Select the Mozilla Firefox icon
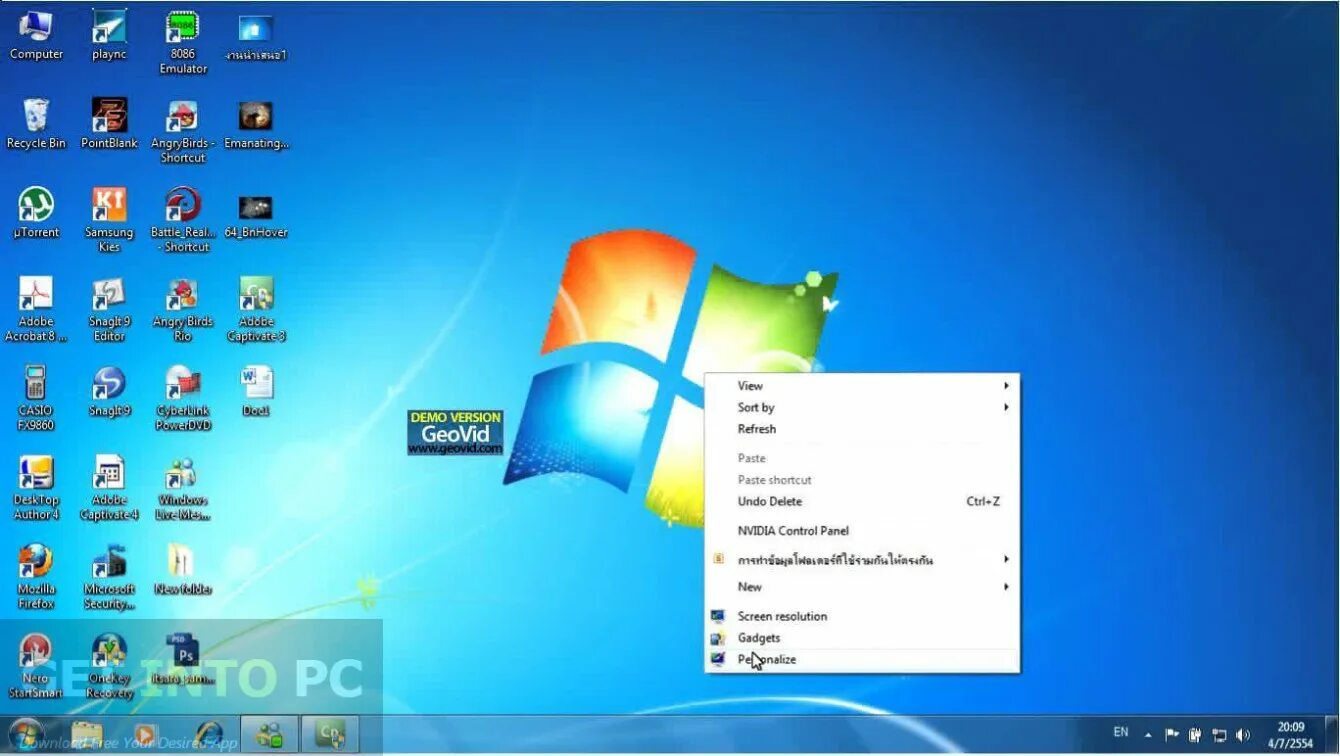This screenshot has width=1340, height=756. pos(36,577)
